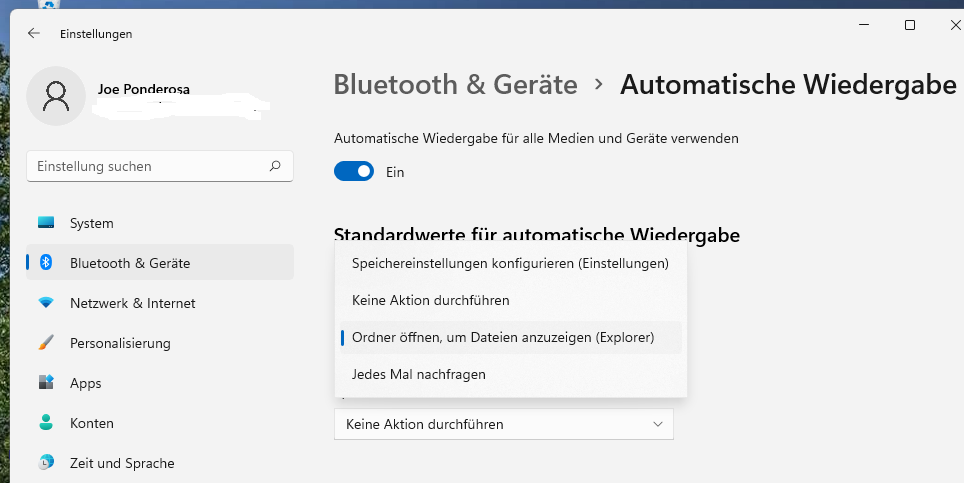
Task: Click the Zeit und Sprache globe icon
Action: pos(46,463)
